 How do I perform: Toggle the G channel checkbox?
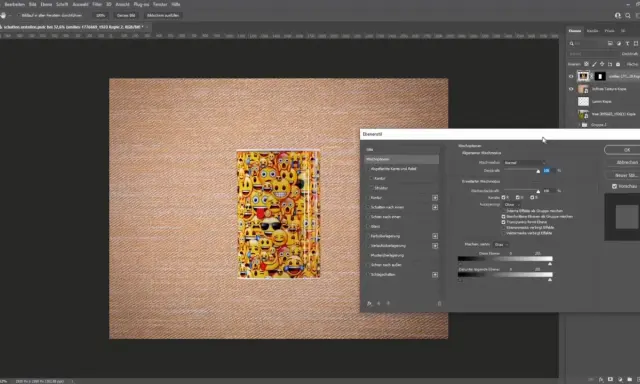[518, 198]
